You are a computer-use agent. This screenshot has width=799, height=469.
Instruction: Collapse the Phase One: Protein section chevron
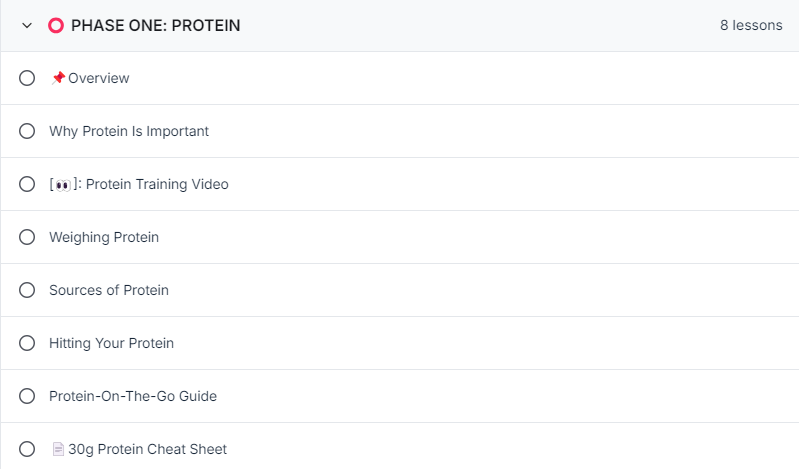27,25
